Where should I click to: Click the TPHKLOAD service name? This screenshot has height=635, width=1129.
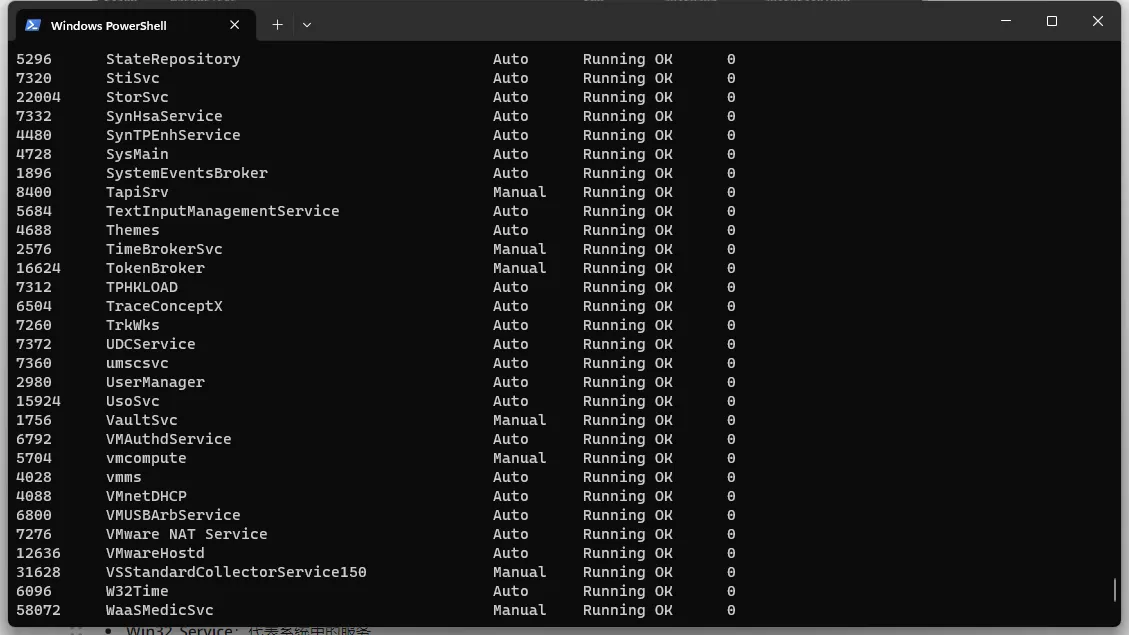point(142,287)
